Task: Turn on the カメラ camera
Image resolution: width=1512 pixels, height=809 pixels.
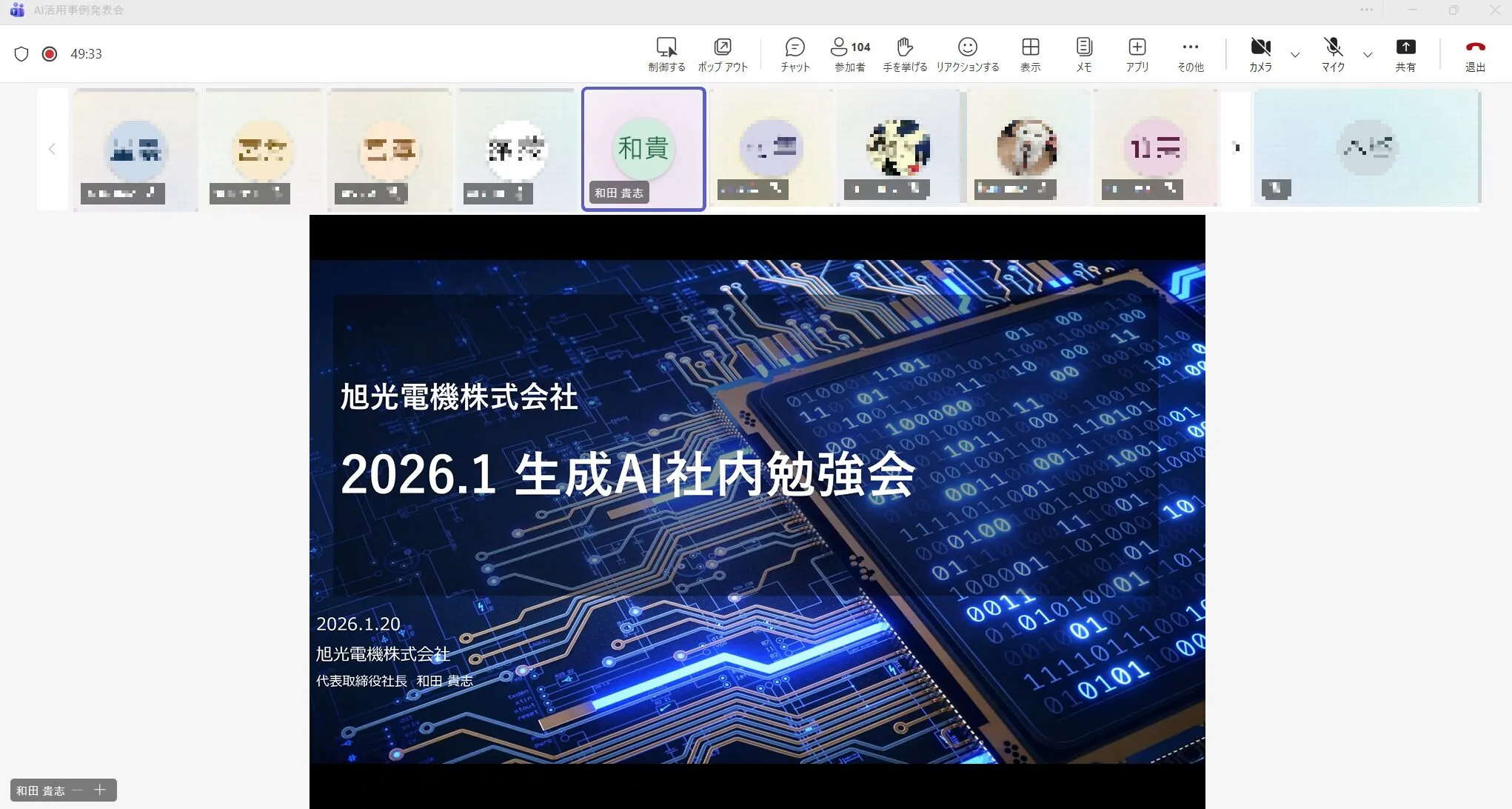Action: pyautogui.click(x=1260, y=55)
